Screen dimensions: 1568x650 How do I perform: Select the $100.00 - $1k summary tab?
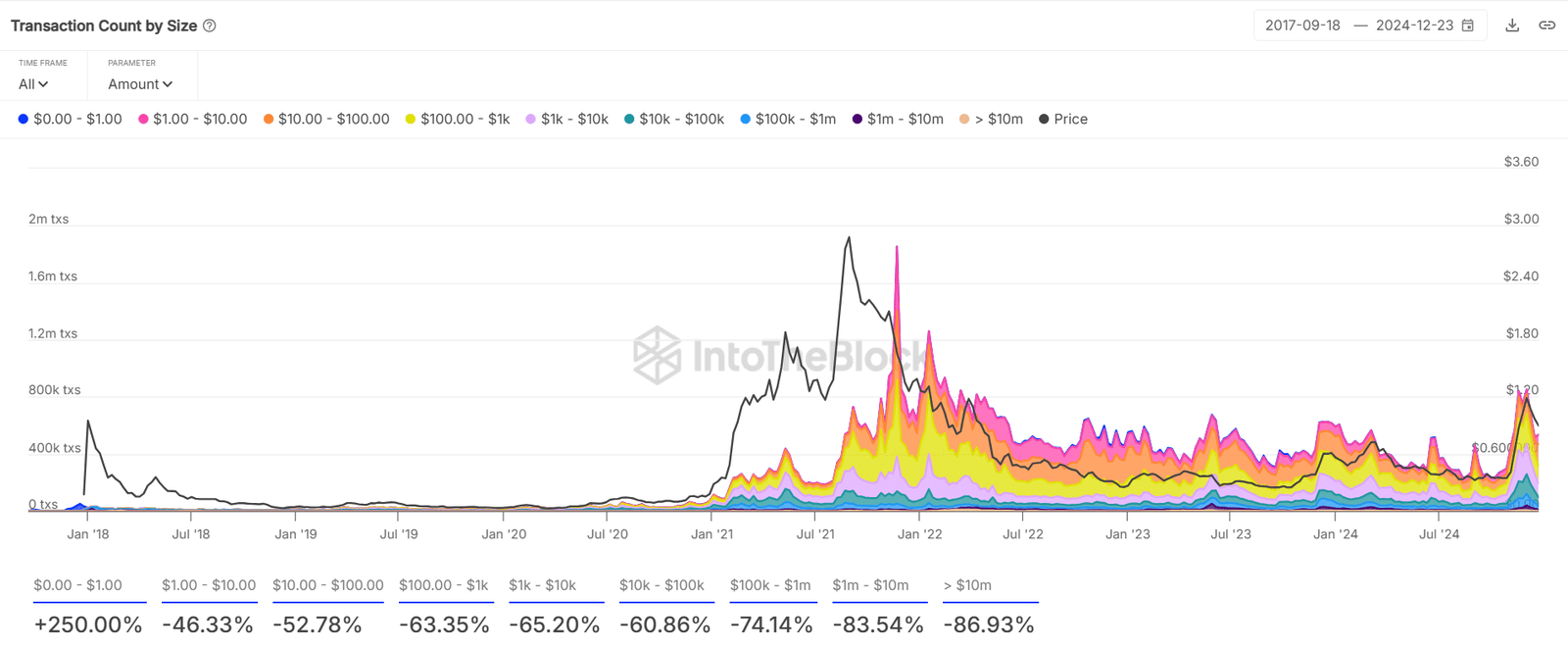(x=443, y=585)
